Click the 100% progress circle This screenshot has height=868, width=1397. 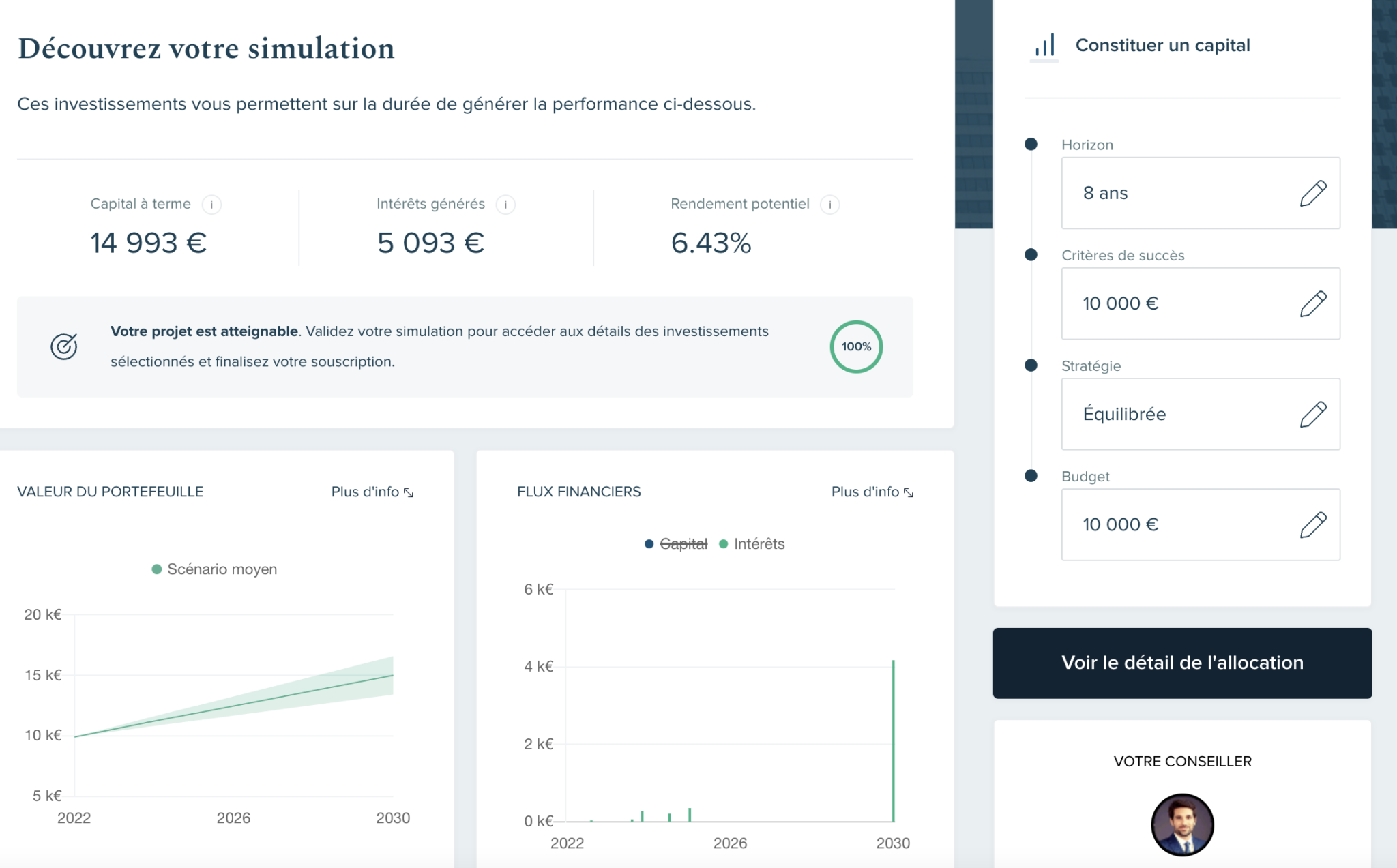pyautogui.click(x=856, y=346)
